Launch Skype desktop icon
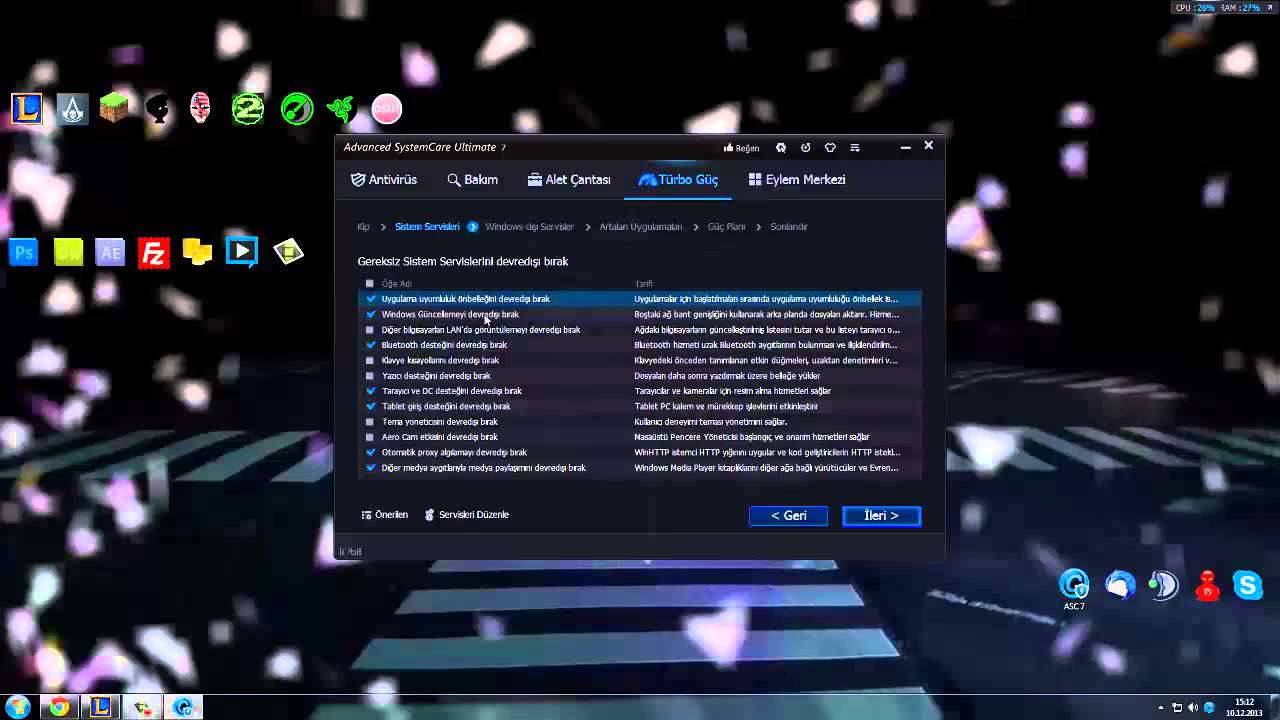This screenshot has width=1280, height=720. click(x=1248, y=585)
